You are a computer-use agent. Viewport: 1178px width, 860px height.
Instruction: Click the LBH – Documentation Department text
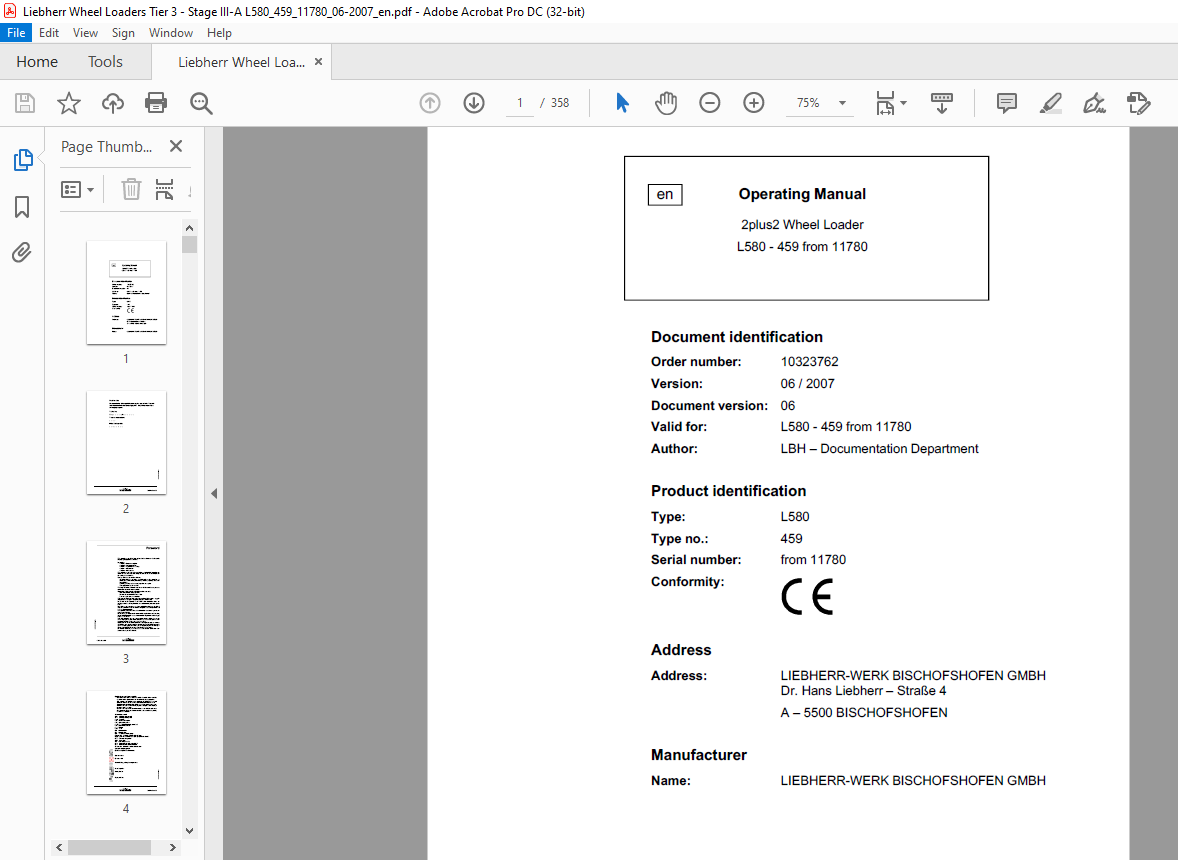(x=879, y=448)
